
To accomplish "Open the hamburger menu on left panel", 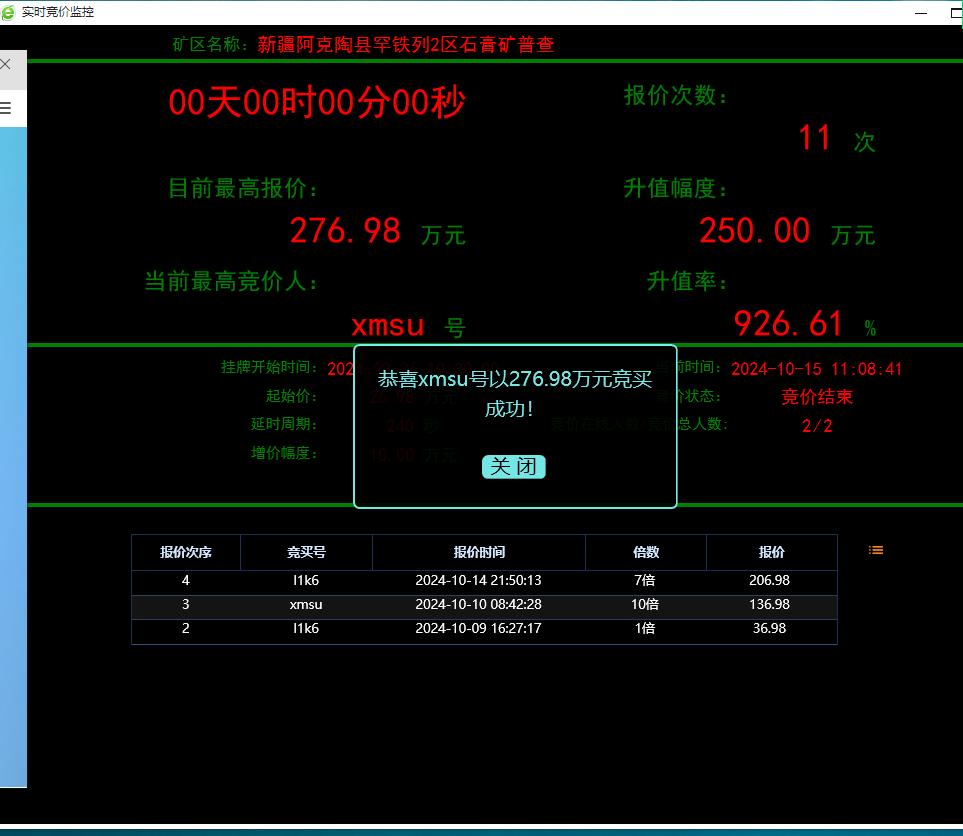I will coord(6,108).
